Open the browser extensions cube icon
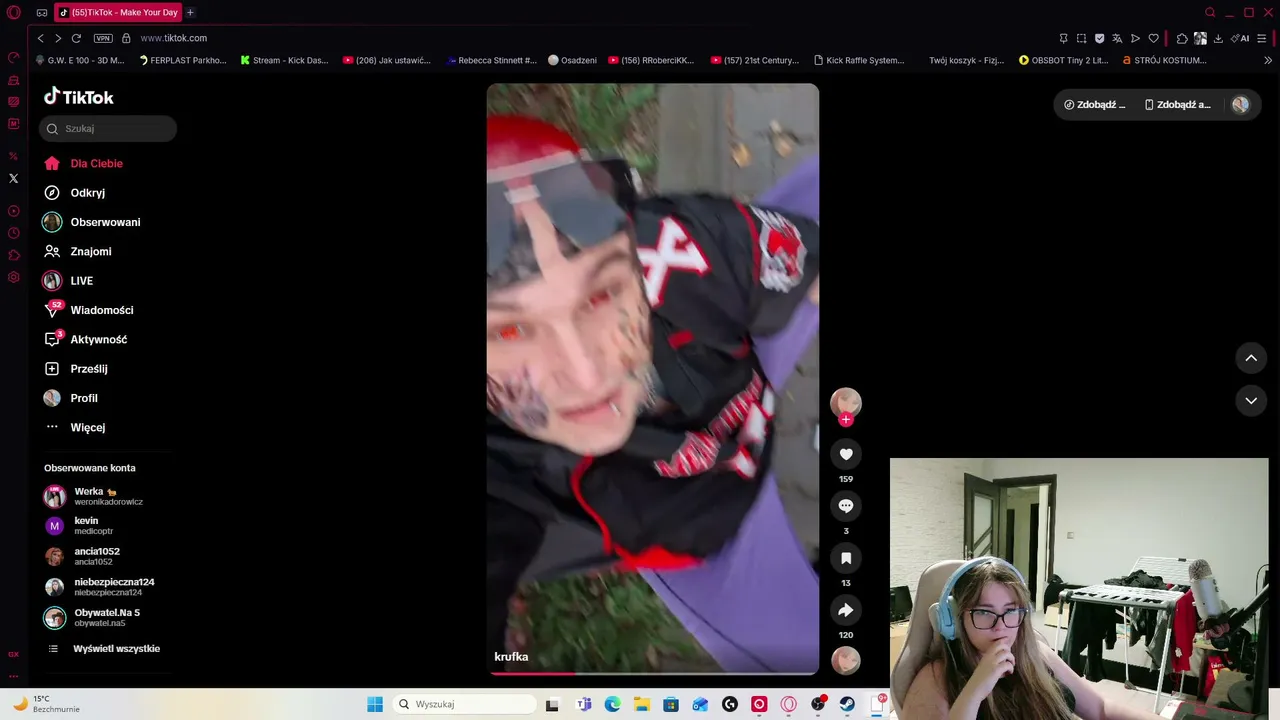Screen dimensions: 1280x720 [1182, 38]
